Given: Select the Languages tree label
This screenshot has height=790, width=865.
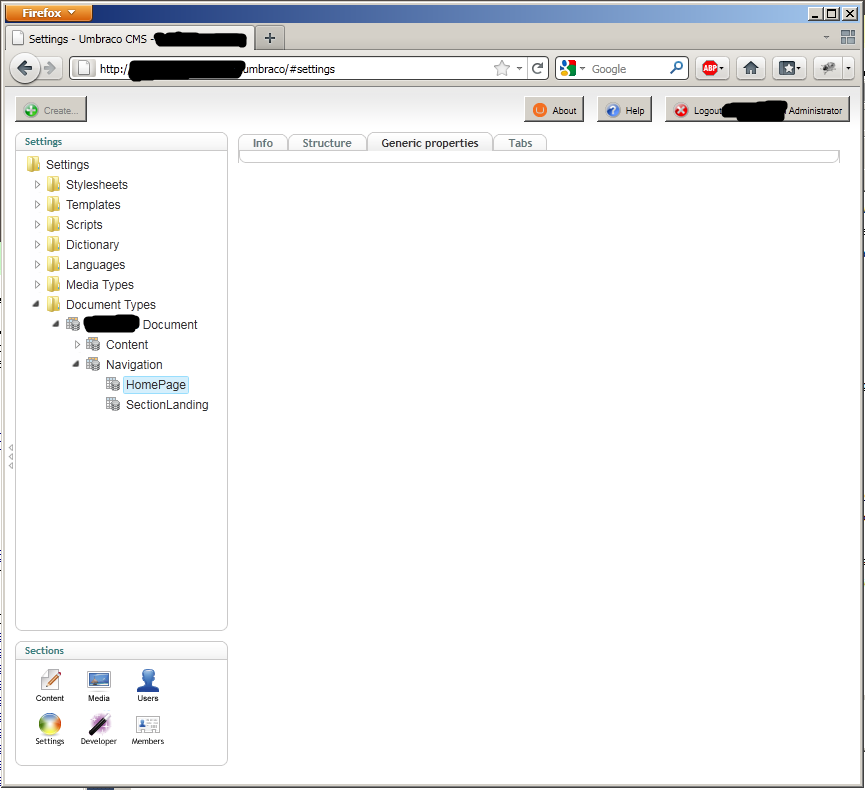Looking at the screenshot, I should click(95, 265).
